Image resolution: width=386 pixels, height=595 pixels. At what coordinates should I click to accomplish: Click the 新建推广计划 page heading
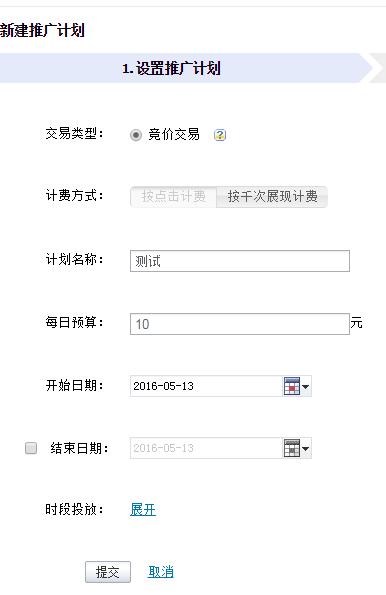[x=42, y=30]
